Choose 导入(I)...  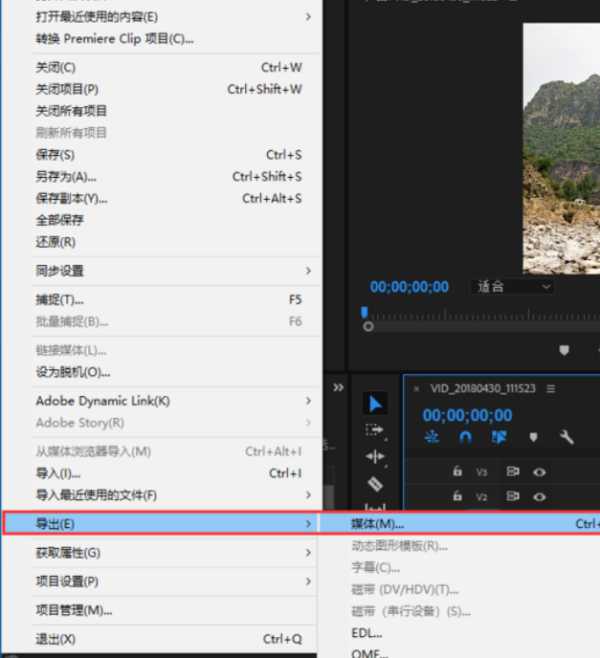[x=175, y=473]
